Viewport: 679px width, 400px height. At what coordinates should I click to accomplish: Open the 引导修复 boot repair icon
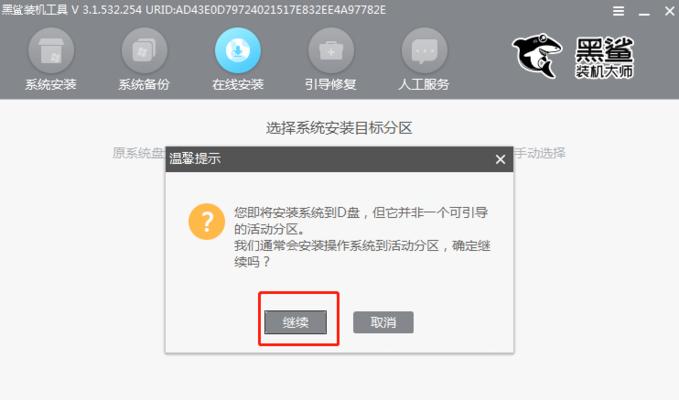coord(331,51)
